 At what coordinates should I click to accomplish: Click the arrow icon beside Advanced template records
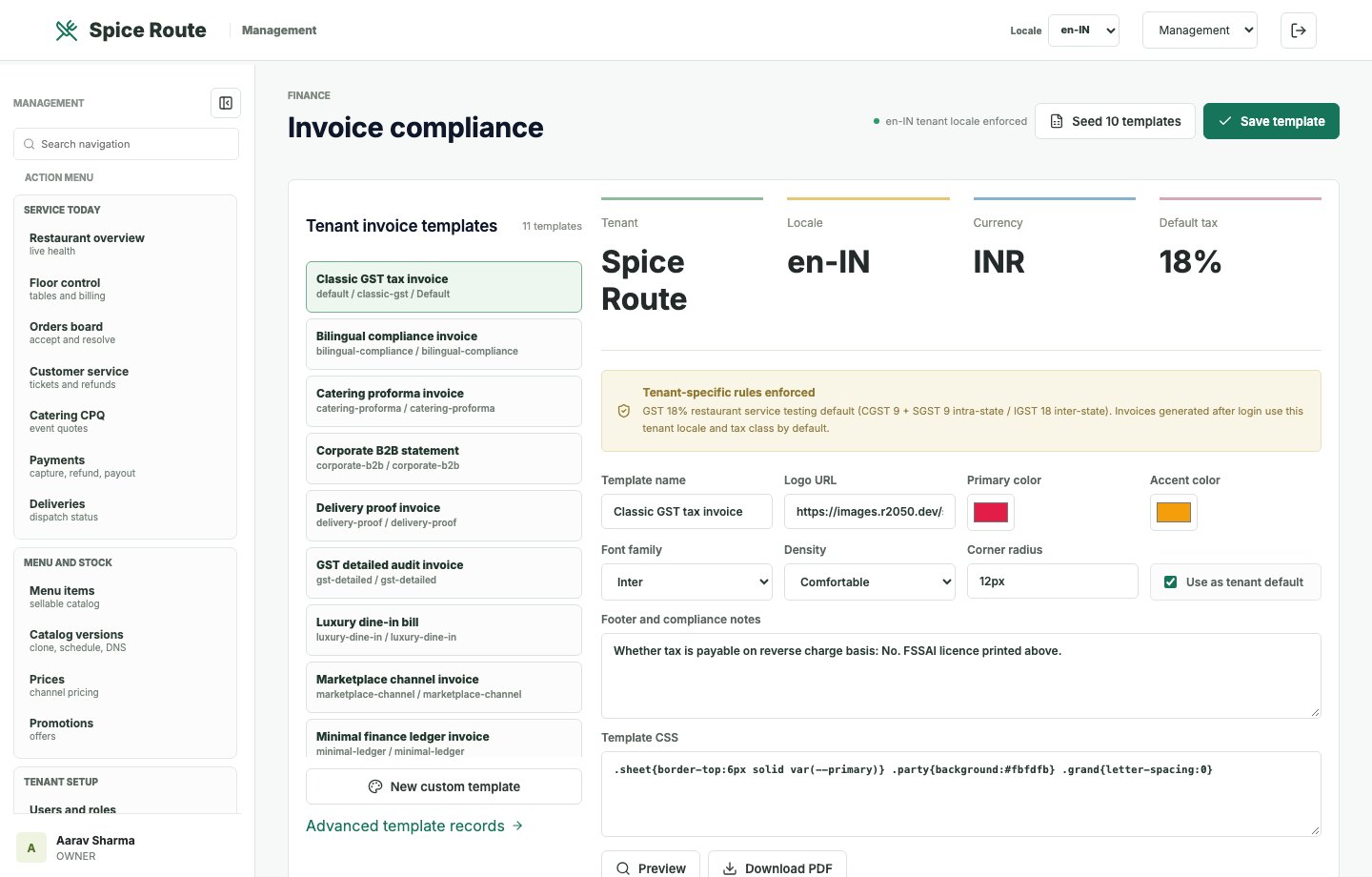pos(517,826)
